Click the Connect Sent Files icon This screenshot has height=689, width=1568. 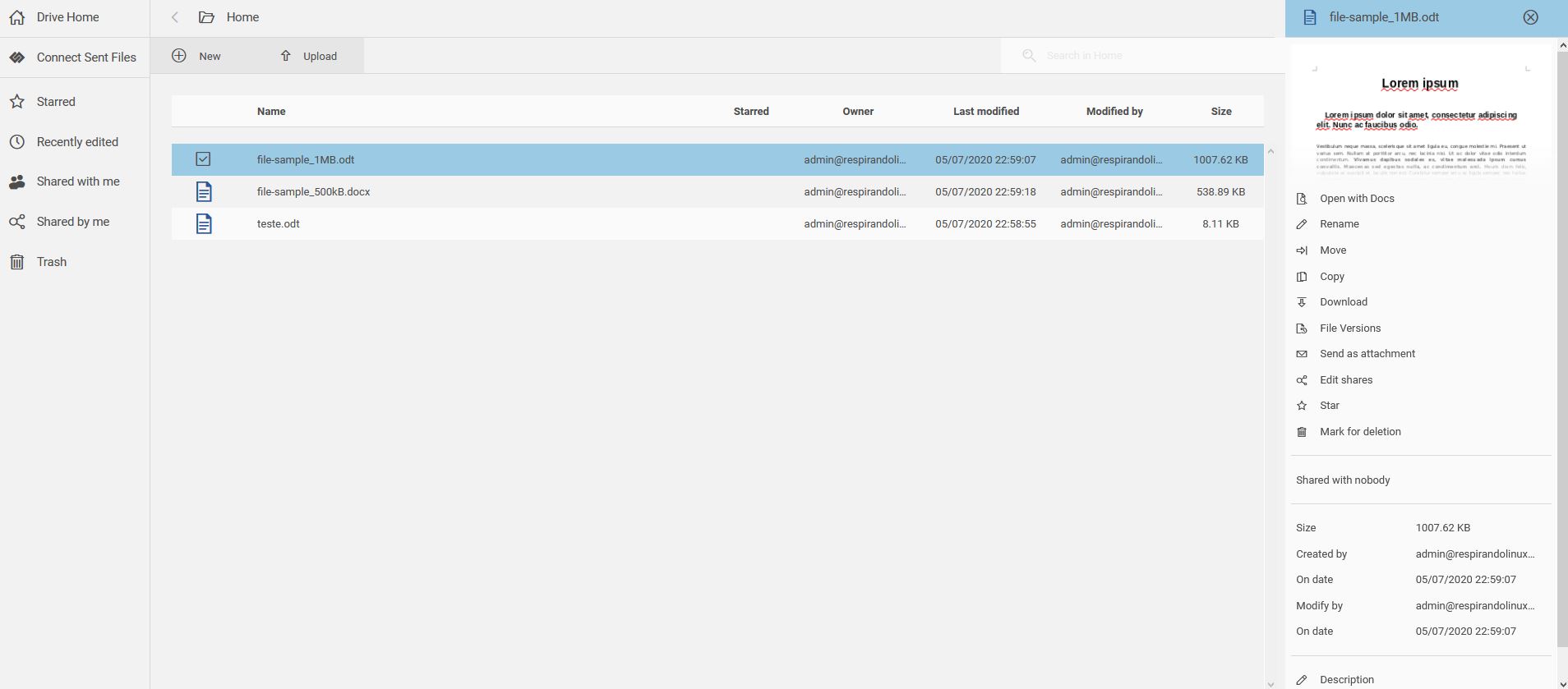click(x=17, y=57)
